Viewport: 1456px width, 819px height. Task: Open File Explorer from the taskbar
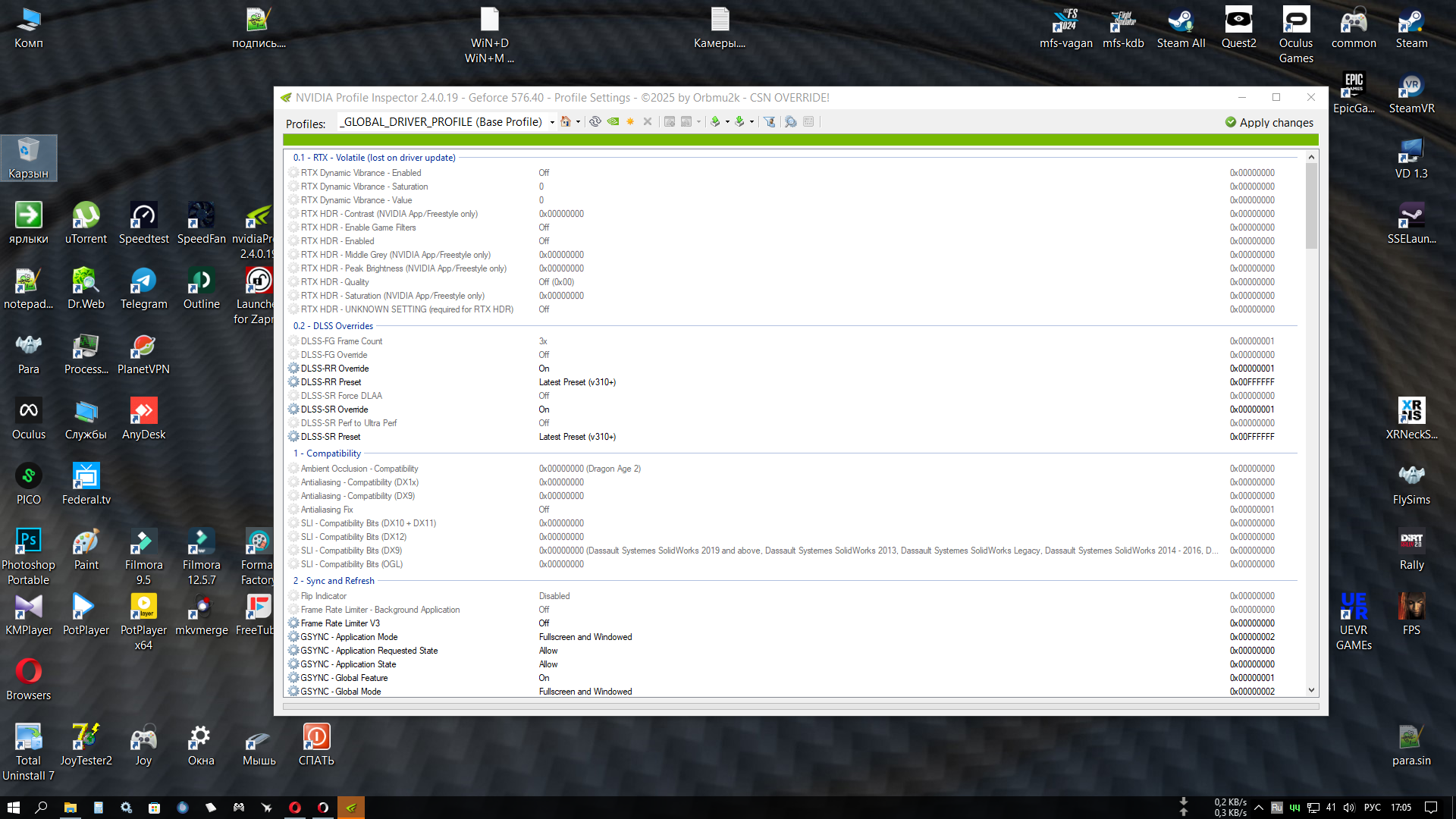tap(70, 808)
